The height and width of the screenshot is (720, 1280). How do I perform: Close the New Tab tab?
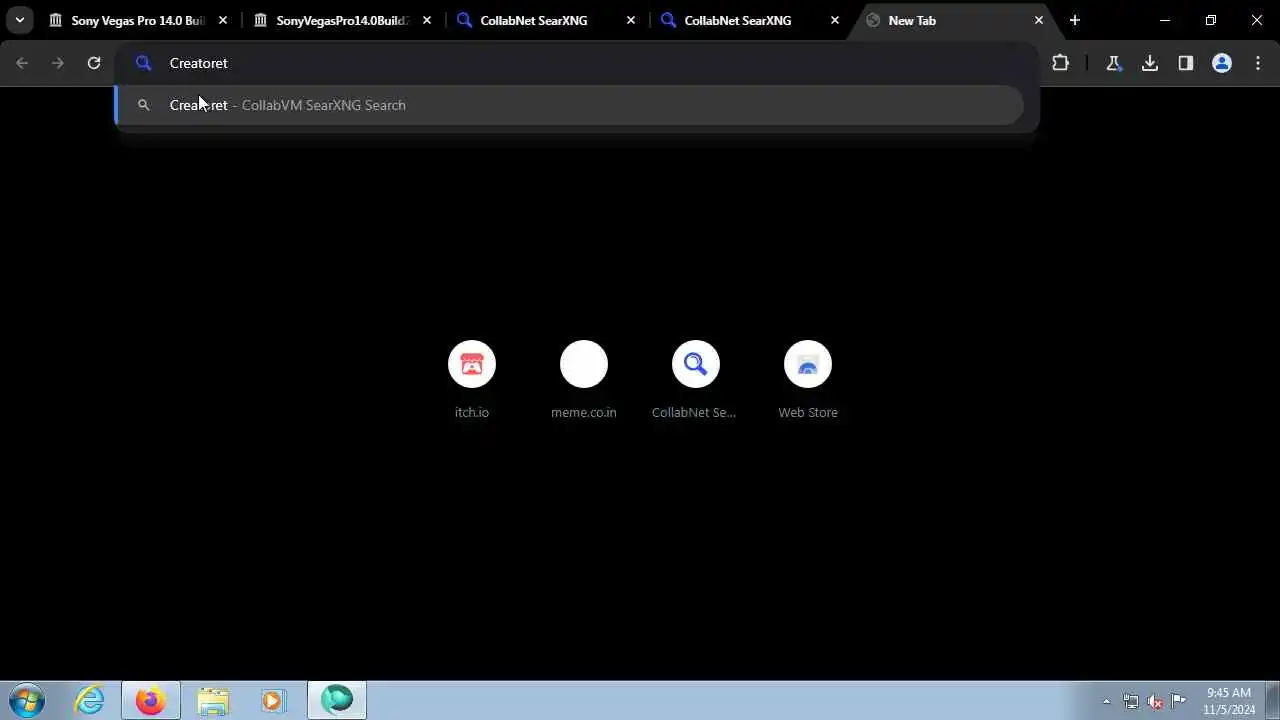[x=1039, y=20]
